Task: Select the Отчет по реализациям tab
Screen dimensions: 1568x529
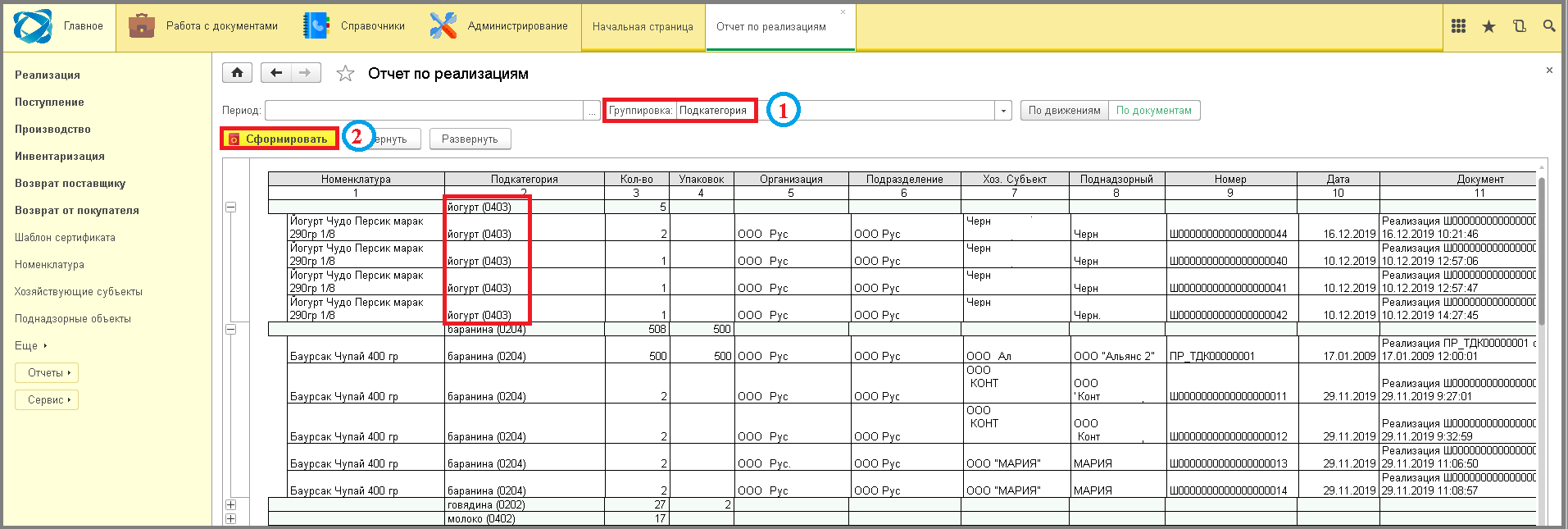Action: 771,27
